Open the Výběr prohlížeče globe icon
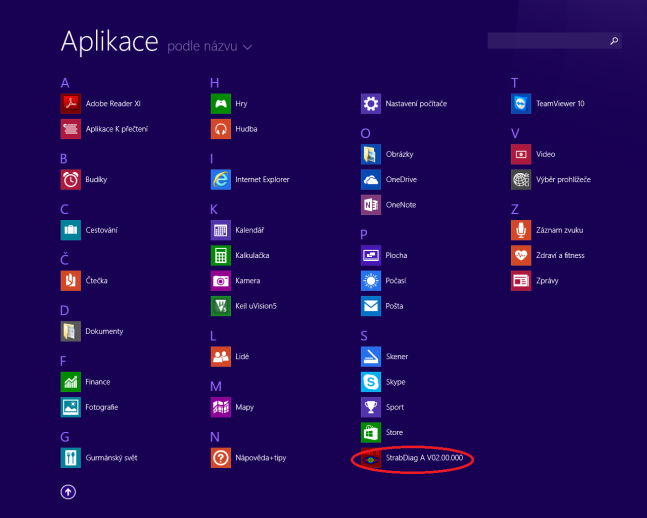Viewport: 647px width, 518px height. [521, 180]
